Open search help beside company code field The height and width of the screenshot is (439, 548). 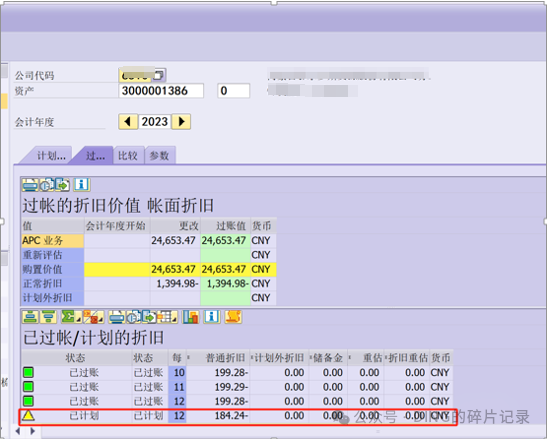tap(159, 75)
